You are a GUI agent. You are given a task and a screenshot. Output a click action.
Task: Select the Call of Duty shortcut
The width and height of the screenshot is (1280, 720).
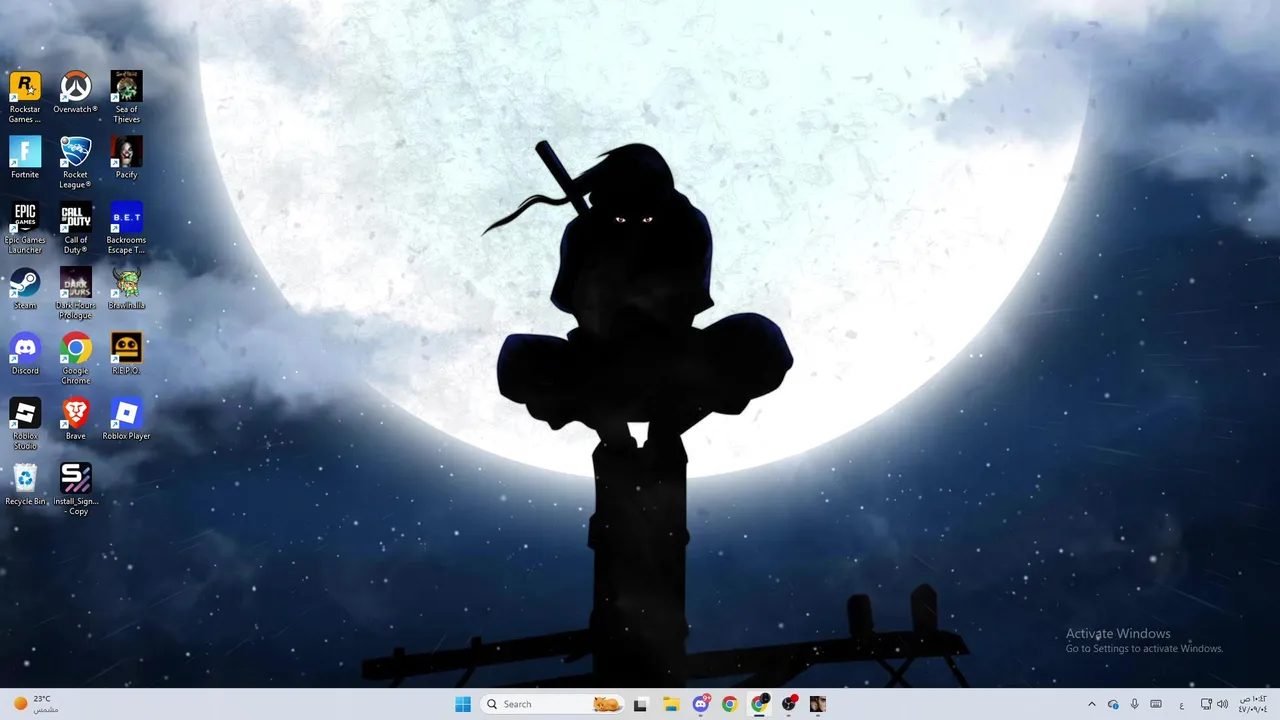click(76, 228)
